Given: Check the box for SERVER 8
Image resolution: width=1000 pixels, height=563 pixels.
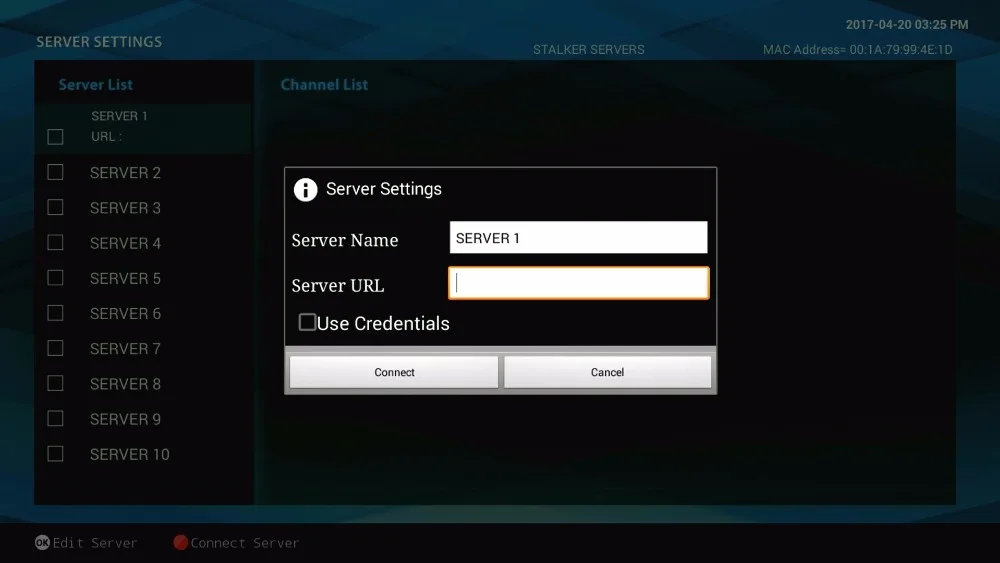Looking at the screenshot, I should [x=55, y=383].
